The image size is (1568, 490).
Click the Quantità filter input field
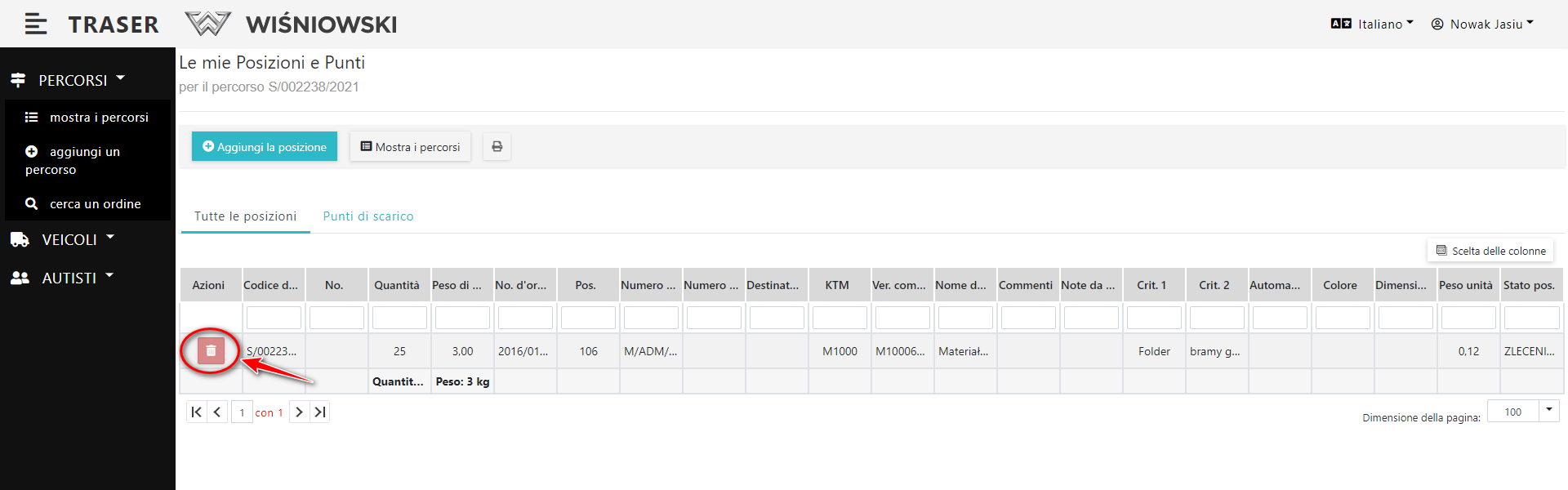399,318
